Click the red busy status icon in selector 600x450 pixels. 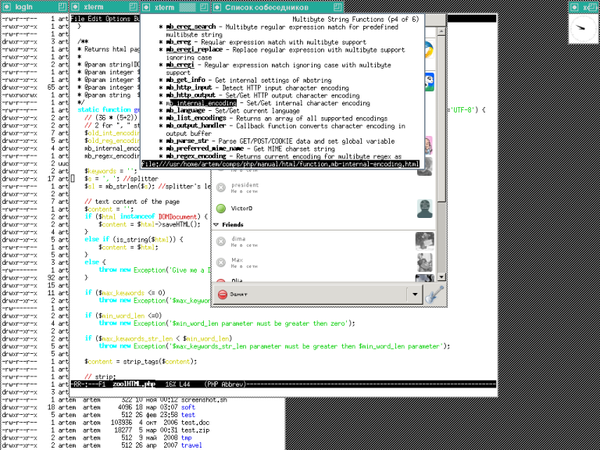(x=222, y=295)
